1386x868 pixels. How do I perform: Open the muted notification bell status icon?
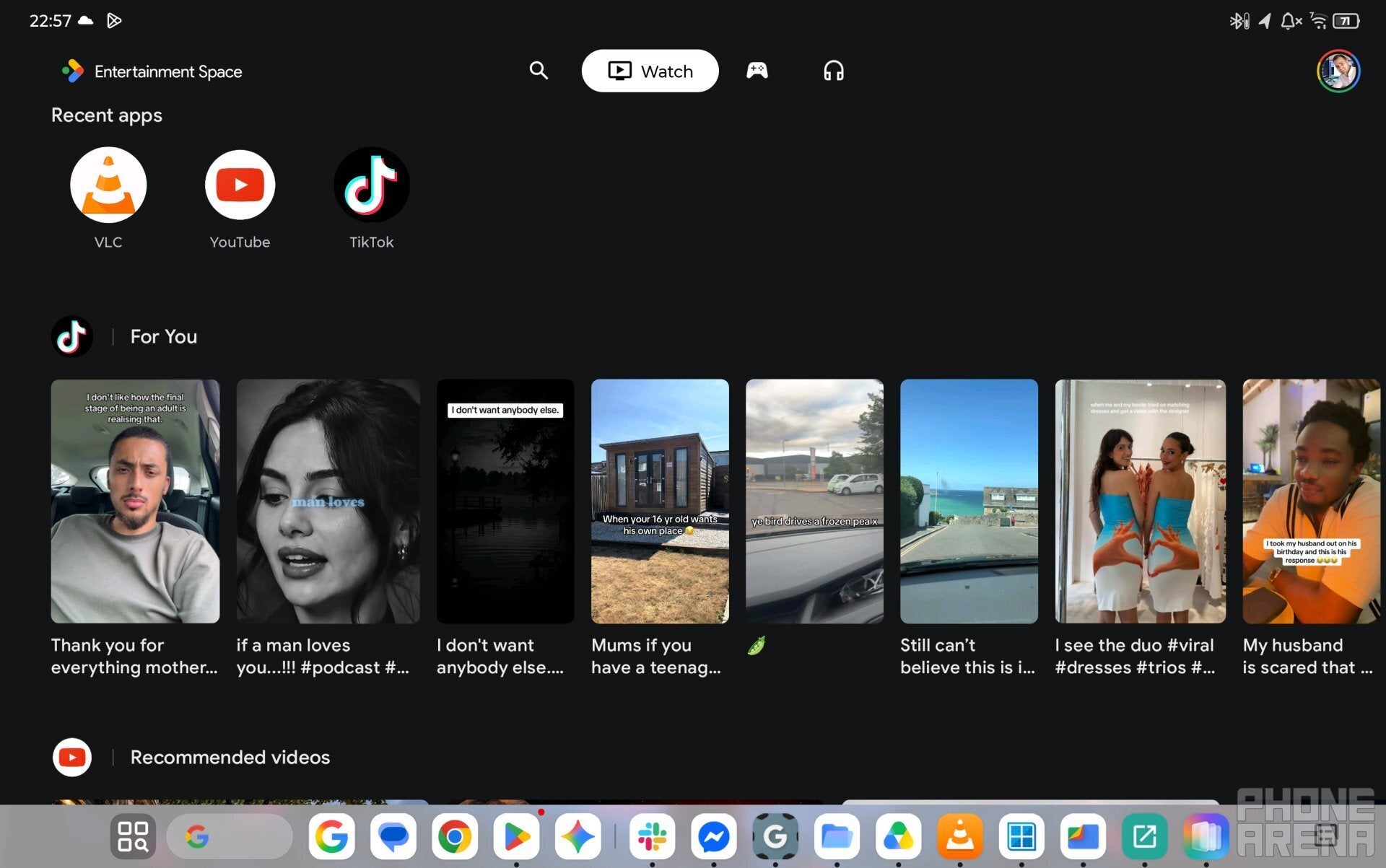click(x=1291, y=21)
